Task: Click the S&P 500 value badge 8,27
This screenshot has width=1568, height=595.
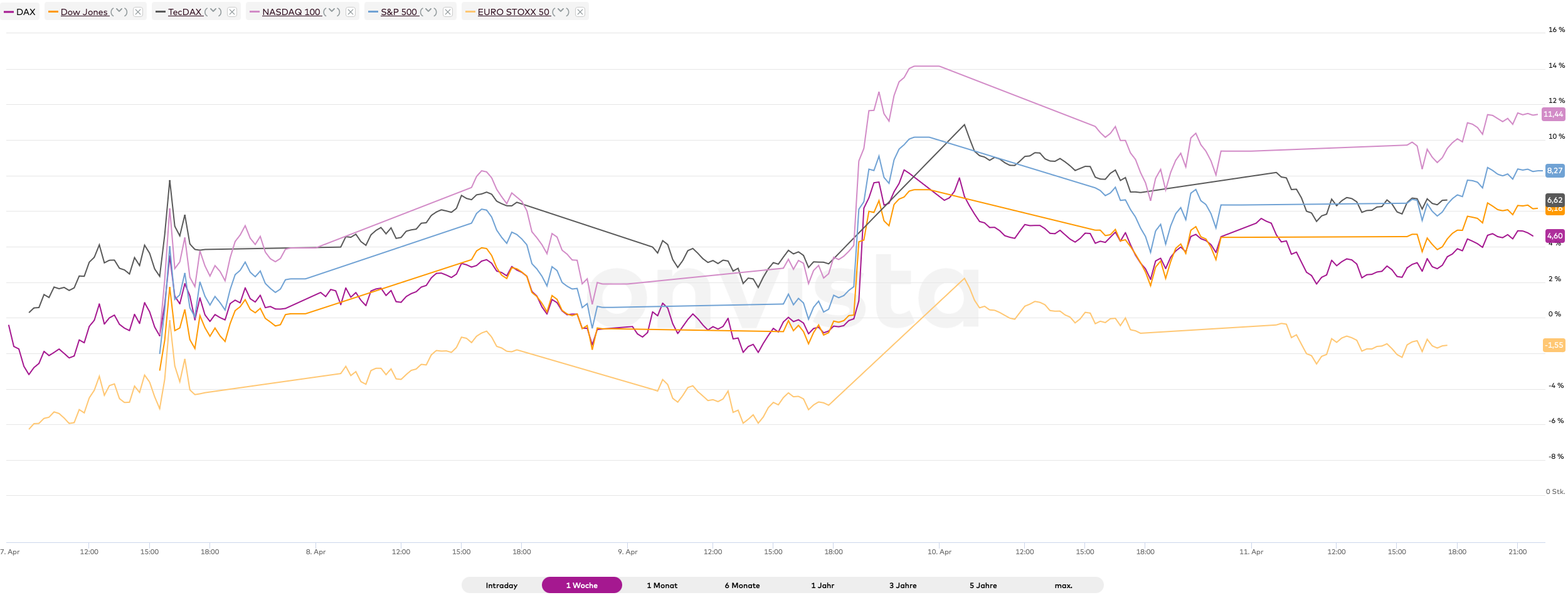Action: coord(1554,171)
